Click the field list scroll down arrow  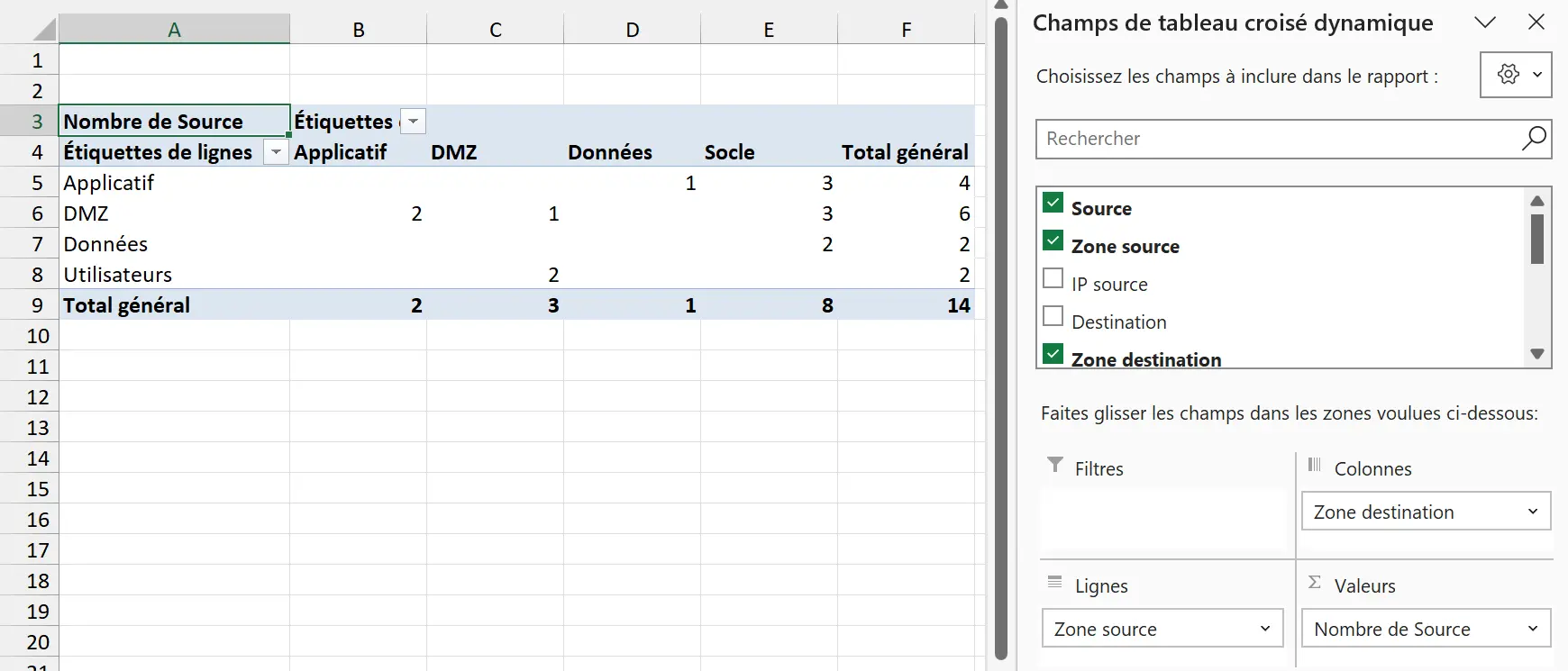click(x=1537, y=354)
